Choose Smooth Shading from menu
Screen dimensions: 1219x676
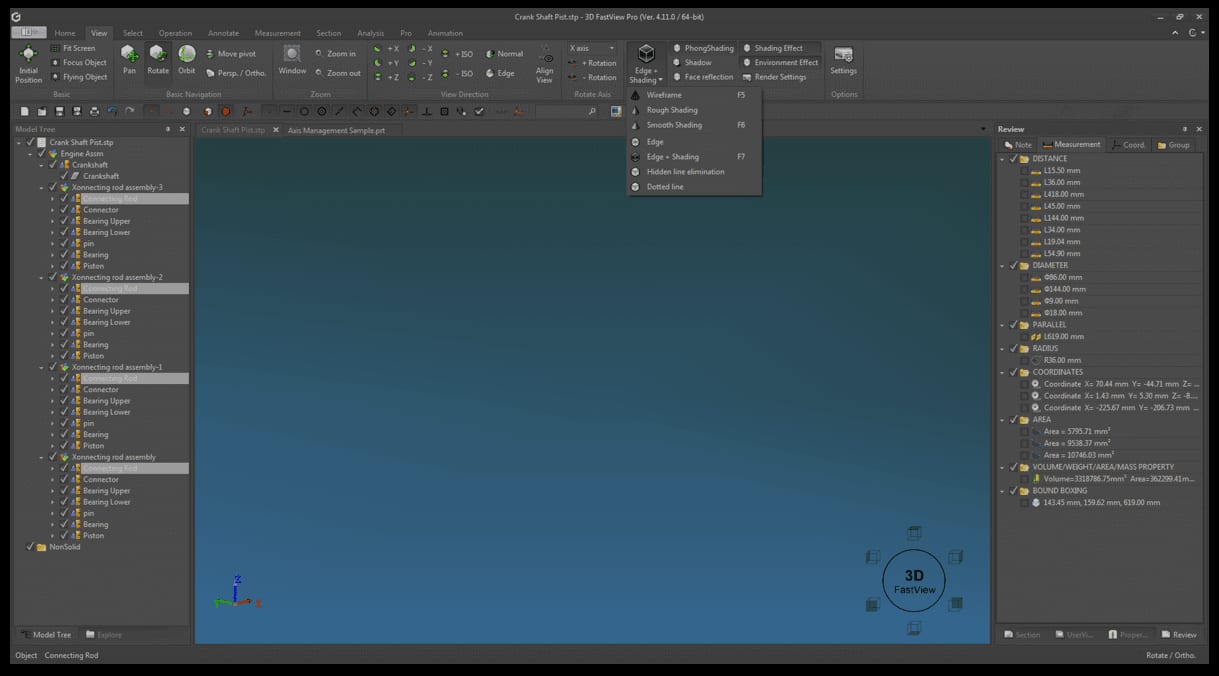[694, 125]
